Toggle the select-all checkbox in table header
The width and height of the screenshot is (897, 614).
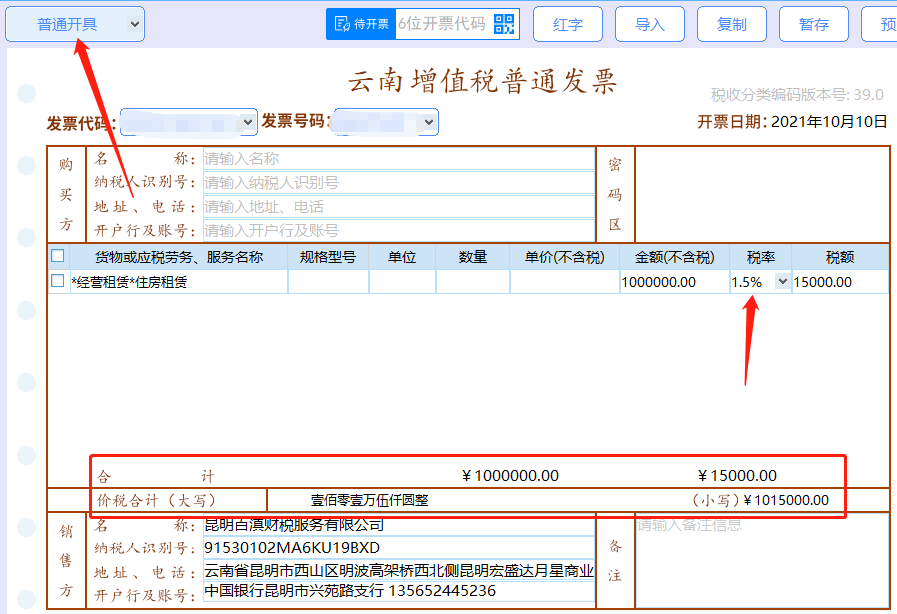point(58,256)
